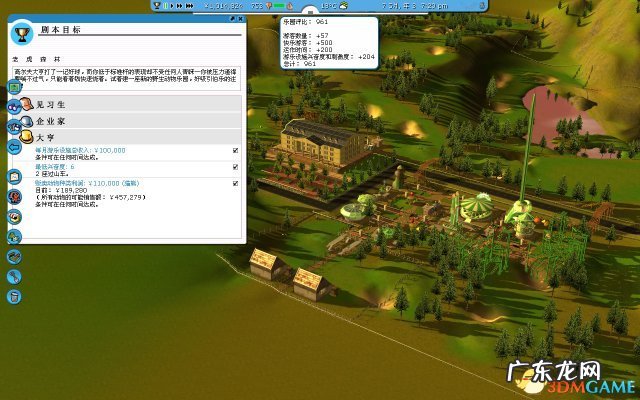Click the +500 happy guests line in tooltip
This screenshot has height=400, width=640.
[x=308, y=43]
